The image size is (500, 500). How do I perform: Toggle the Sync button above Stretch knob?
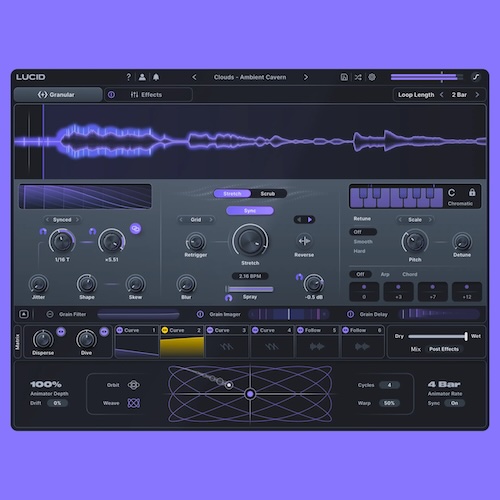tap(250, 211)
